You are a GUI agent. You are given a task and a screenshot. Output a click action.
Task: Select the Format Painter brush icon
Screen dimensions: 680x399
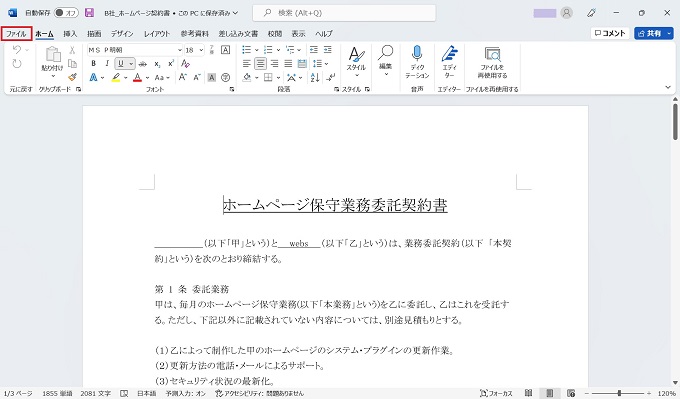[72, 77]
